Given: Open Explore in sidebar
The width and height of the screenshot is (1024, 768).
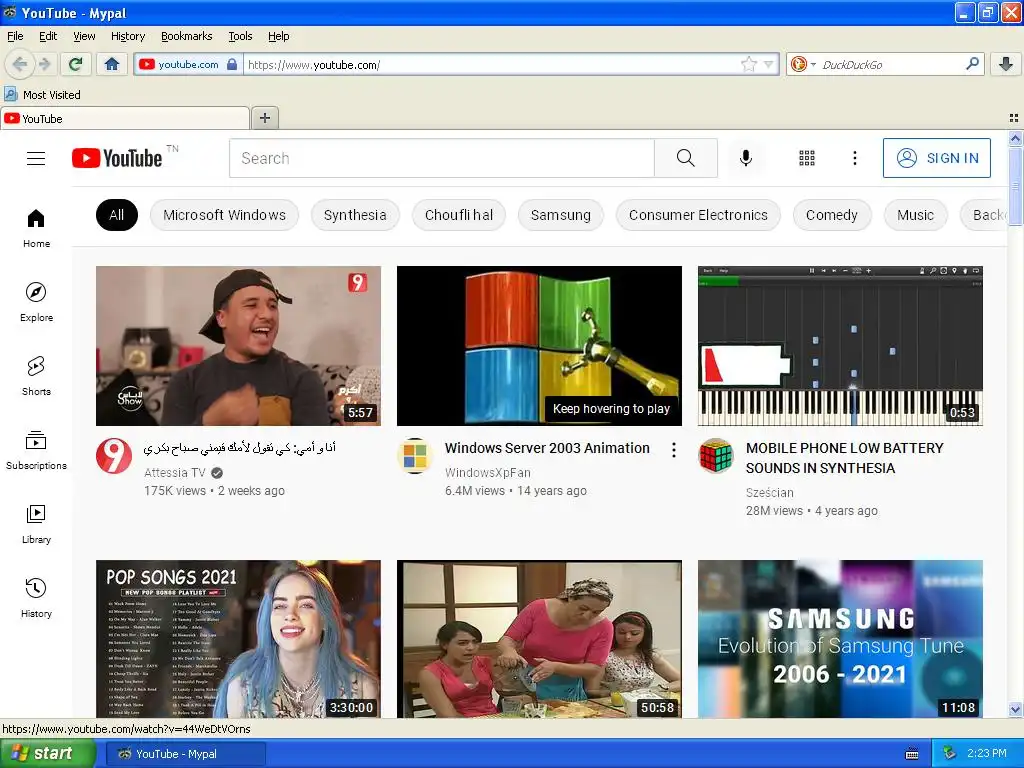Looking at the screenshot, I should tap(36, 302).
